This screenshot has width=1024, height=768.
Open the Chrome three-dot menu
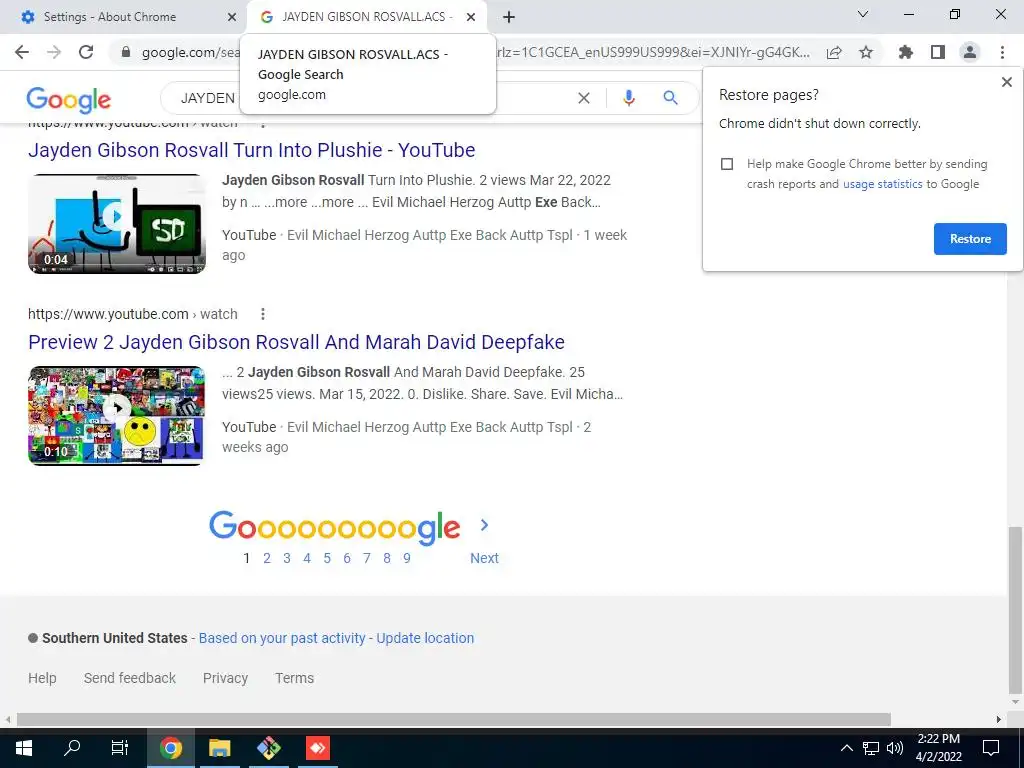coord(1002,52)
